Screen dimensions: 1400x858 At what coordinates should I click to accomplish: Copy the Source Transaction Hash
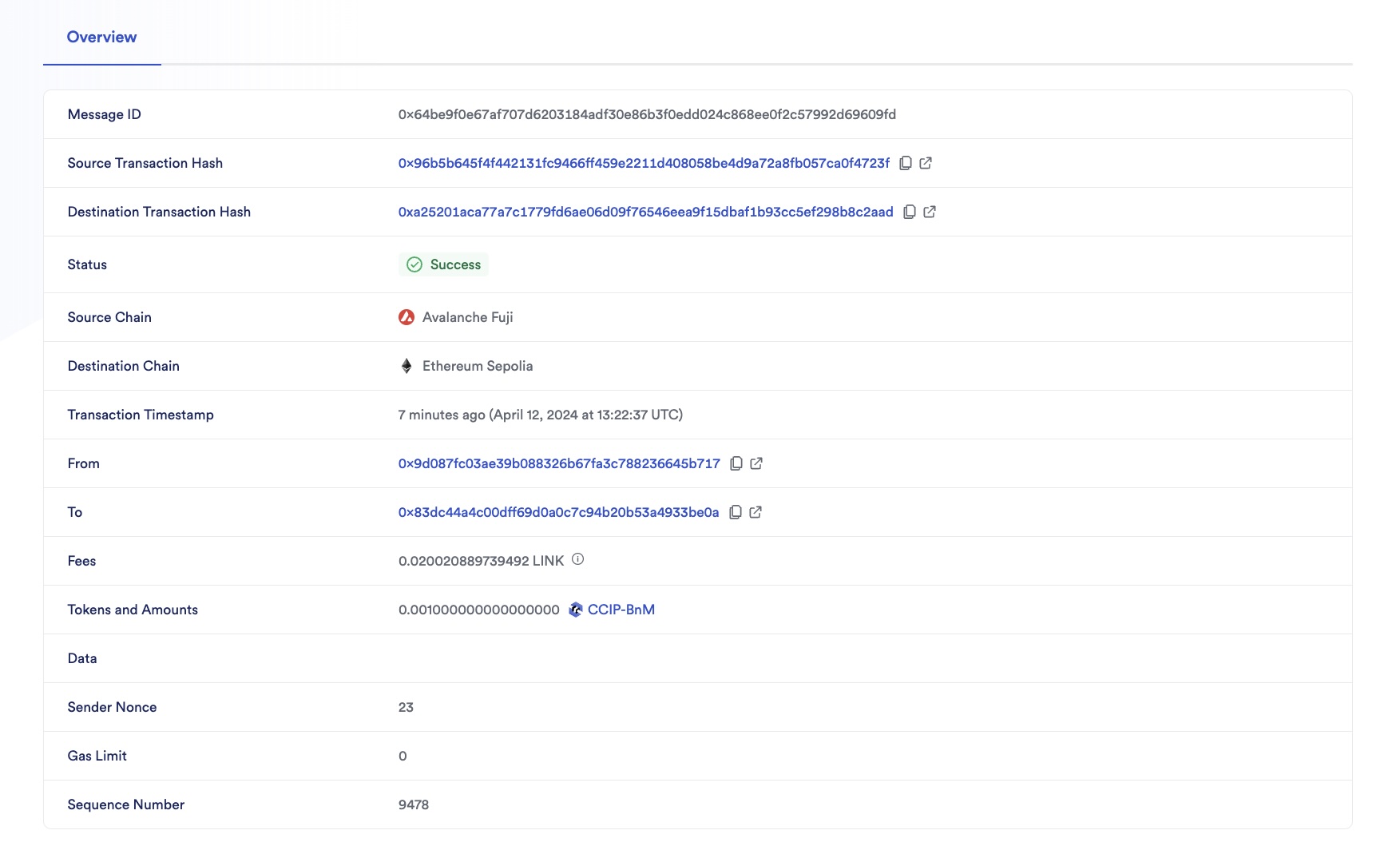pos(906,163)
